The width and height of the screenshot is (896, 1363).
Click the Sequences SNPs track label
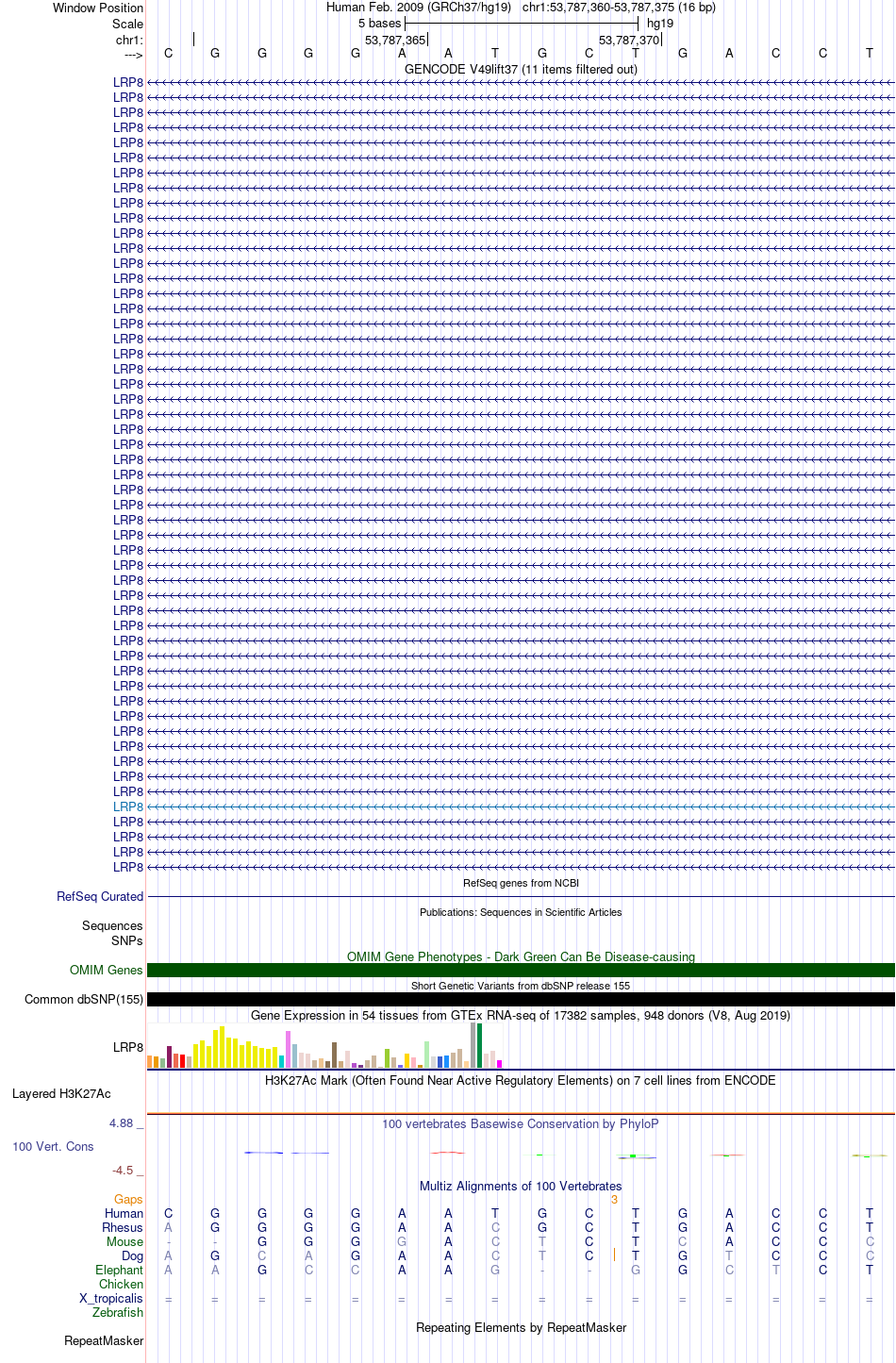pyautogui.click(x=112, y=933)
